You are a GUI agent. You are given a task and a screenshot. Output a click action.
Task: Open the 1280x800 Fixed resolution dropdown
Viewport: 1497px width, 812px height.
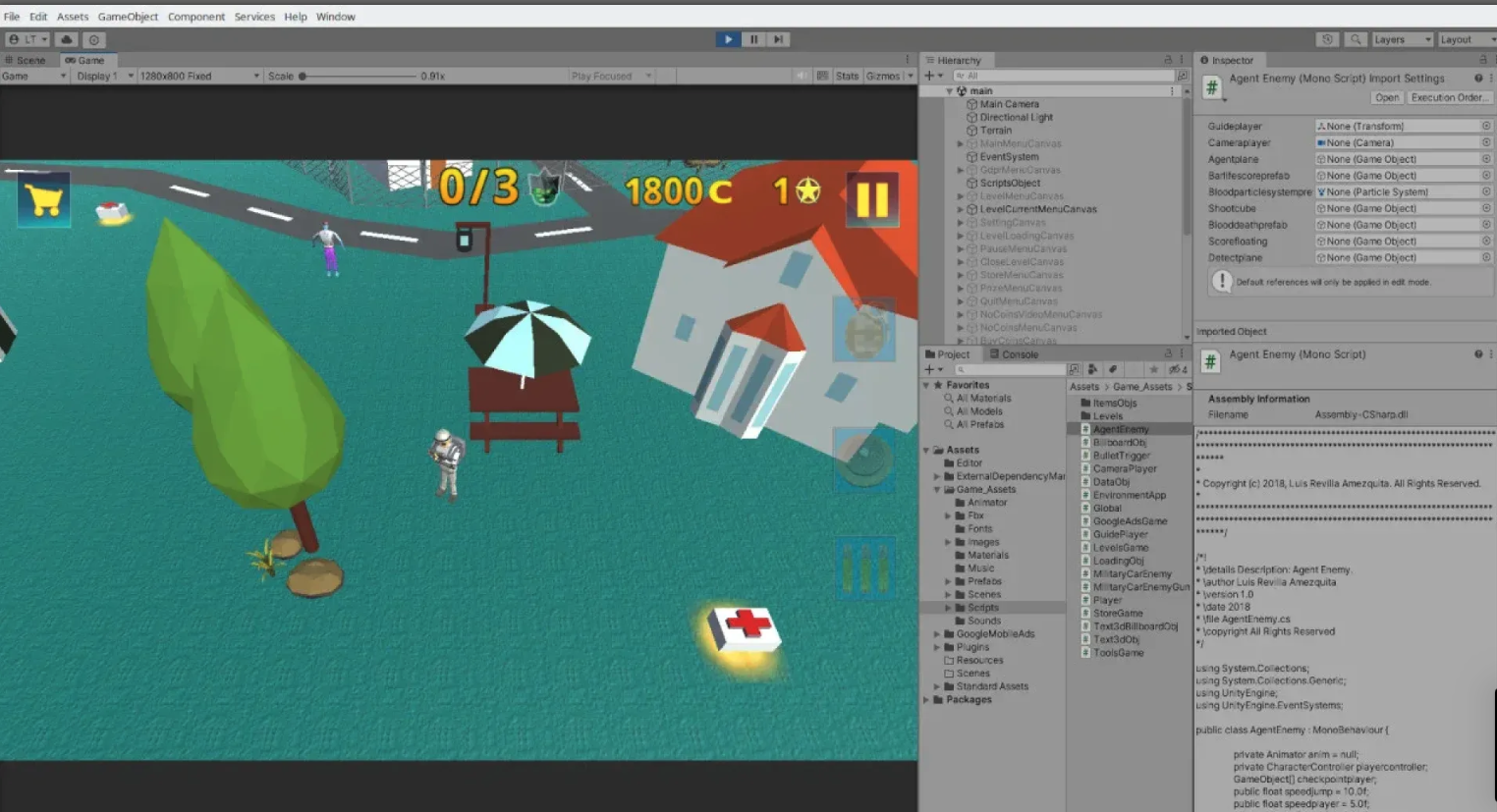[199, 76]
